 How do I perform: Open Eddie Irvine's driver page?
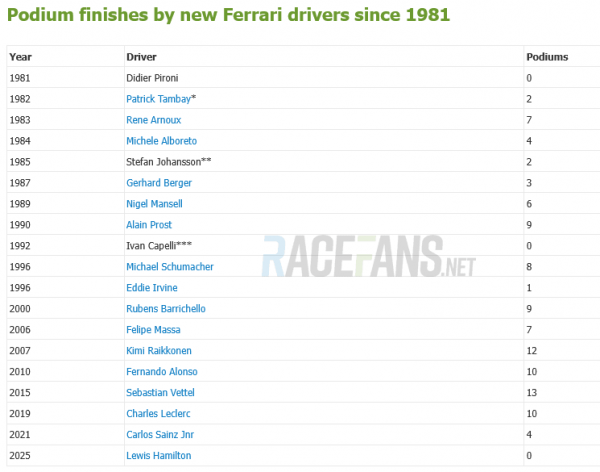click(x=152, y=288)
